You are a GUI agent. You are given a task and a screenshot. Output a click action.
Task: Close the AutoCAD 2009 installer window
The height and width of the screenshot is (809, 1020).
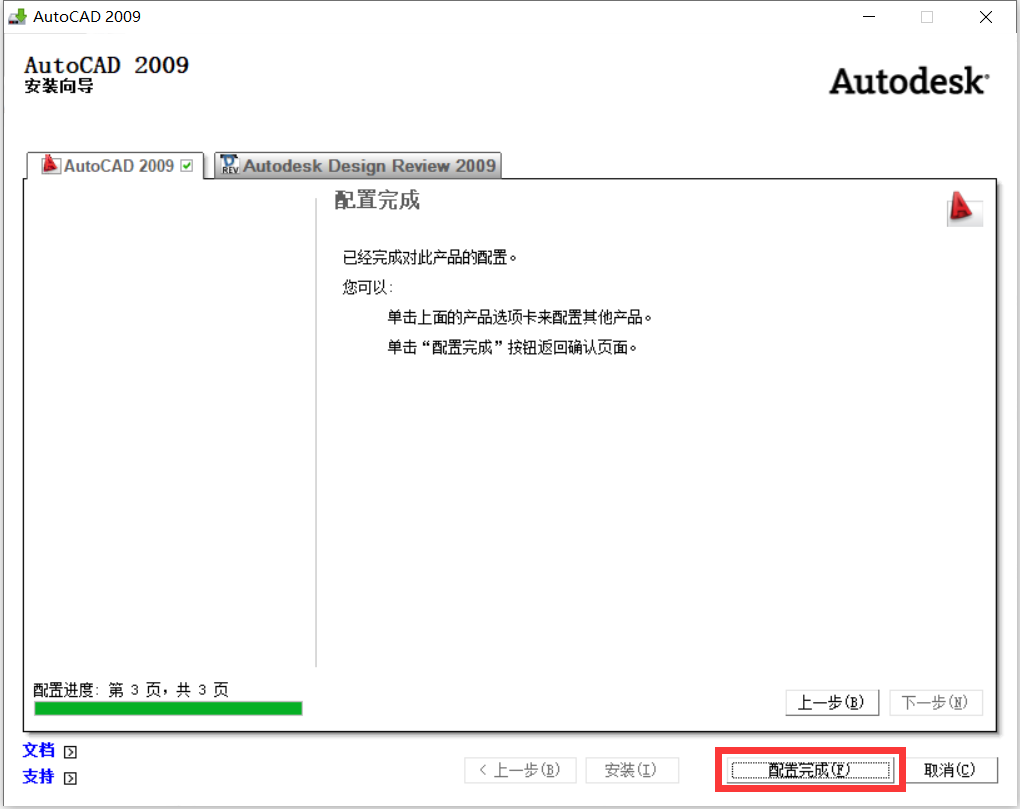point(986,17)
